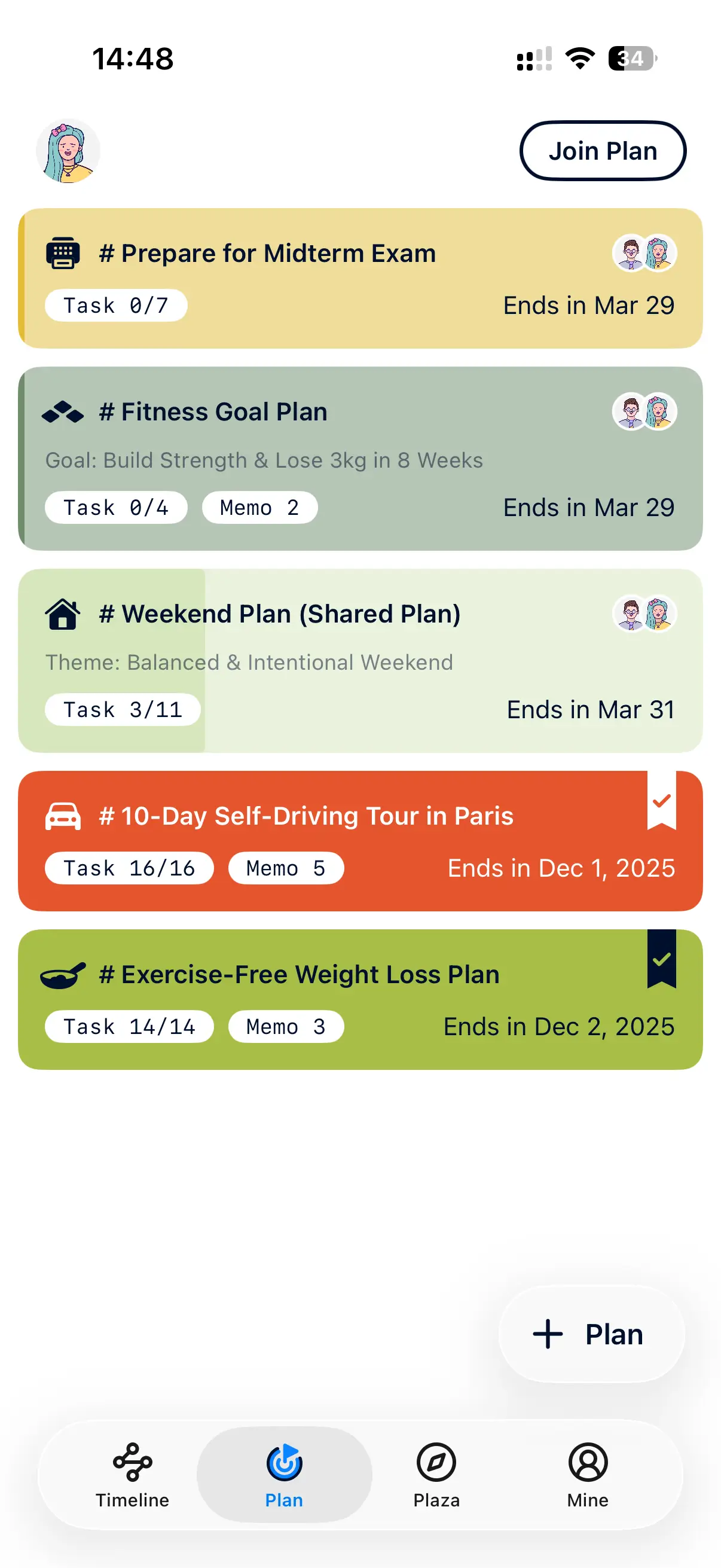Open the Plaza compass tab
Viewport: 721px width, 1568px height.
point(436,1474)
